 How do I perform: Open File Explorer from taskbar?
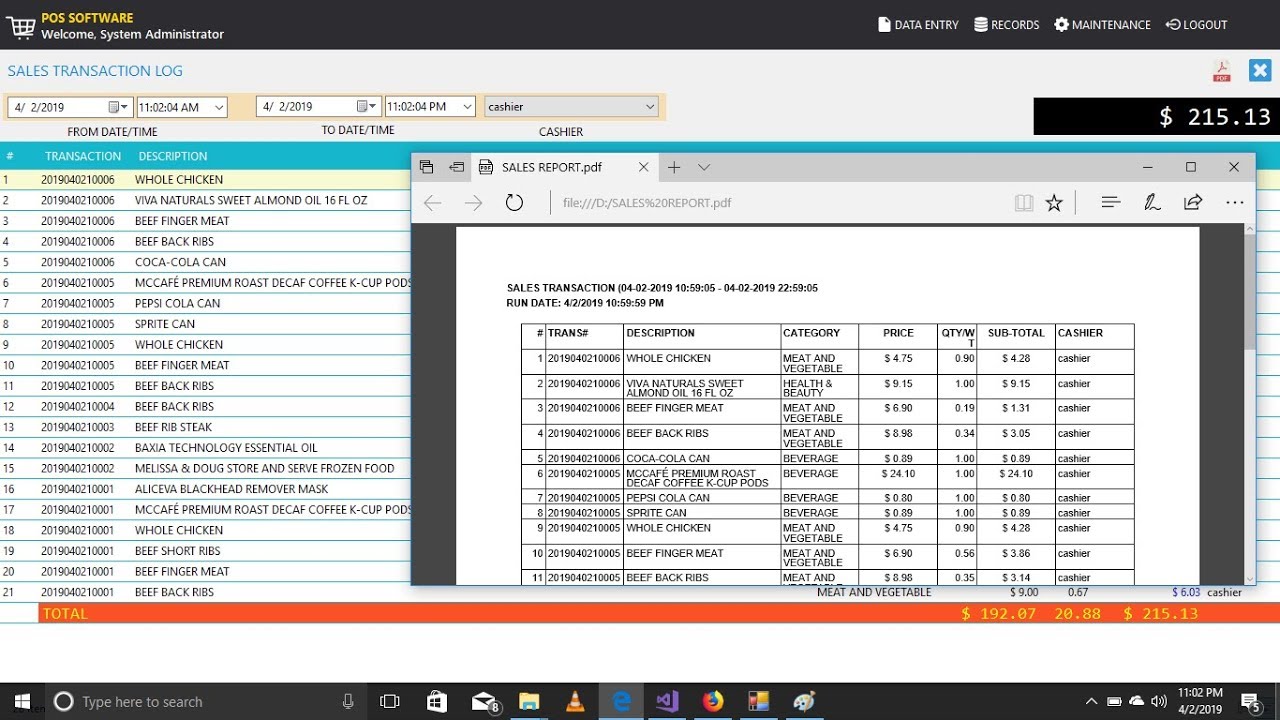(529, 701)
